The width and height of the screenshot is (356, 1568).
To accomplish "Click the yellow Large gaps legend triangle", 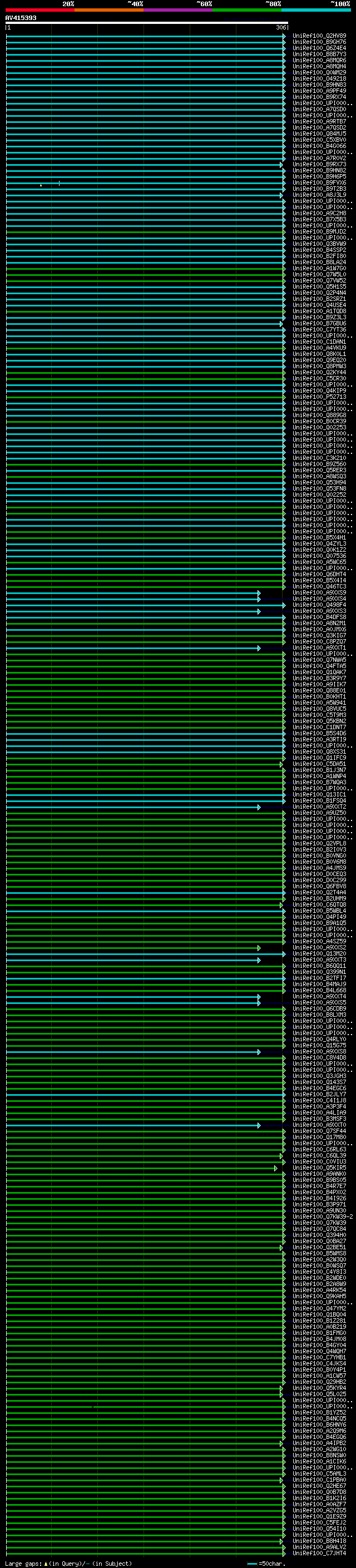I will click(x=46, y=1564).
